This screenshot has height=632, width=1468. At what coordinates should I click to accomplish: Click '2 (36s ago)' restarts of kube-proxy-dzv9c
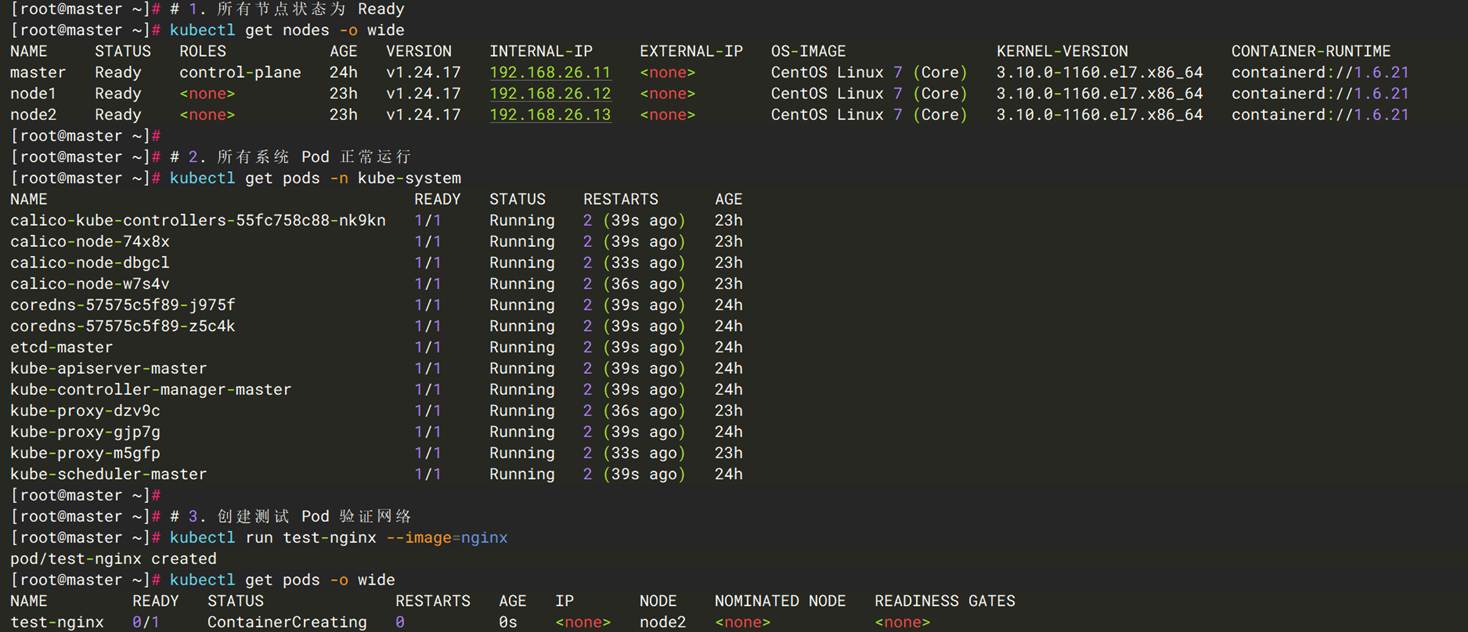635,410
